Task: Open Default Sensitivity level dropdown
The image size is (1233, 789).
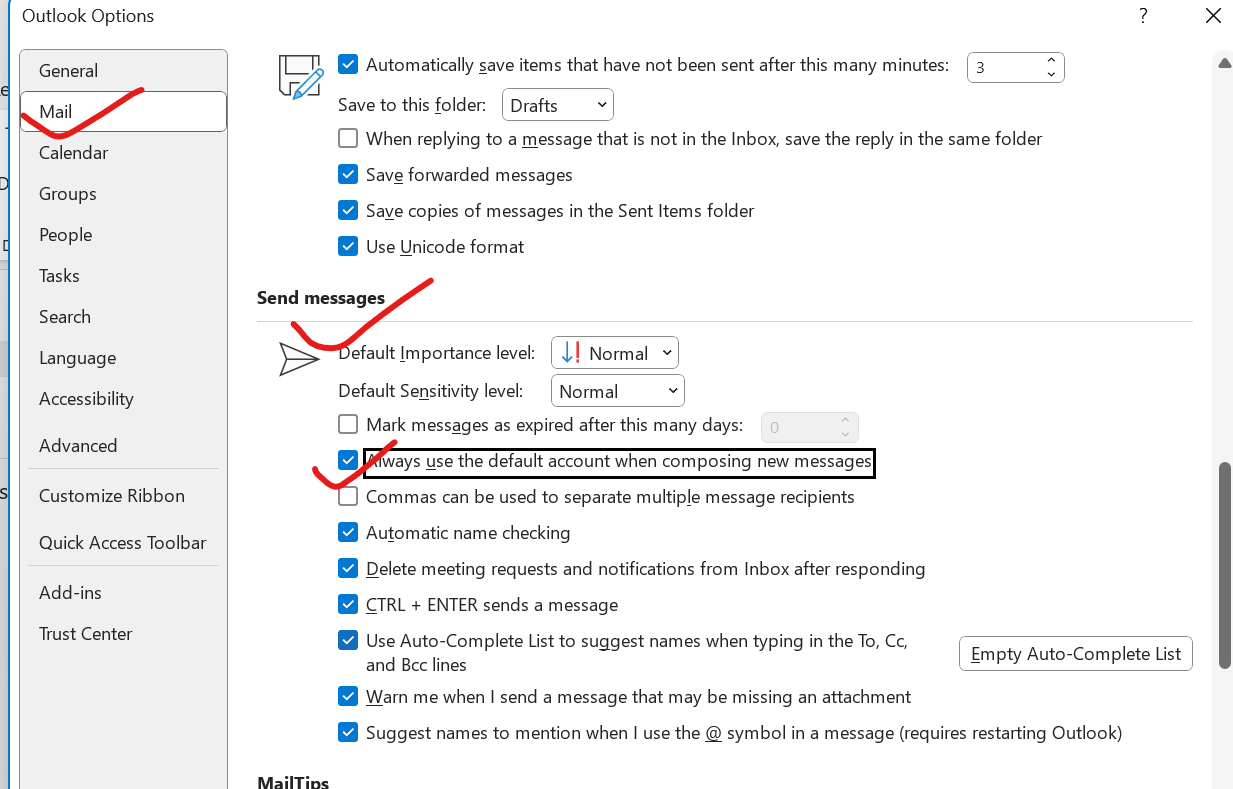Action: [x=618, y=391]
